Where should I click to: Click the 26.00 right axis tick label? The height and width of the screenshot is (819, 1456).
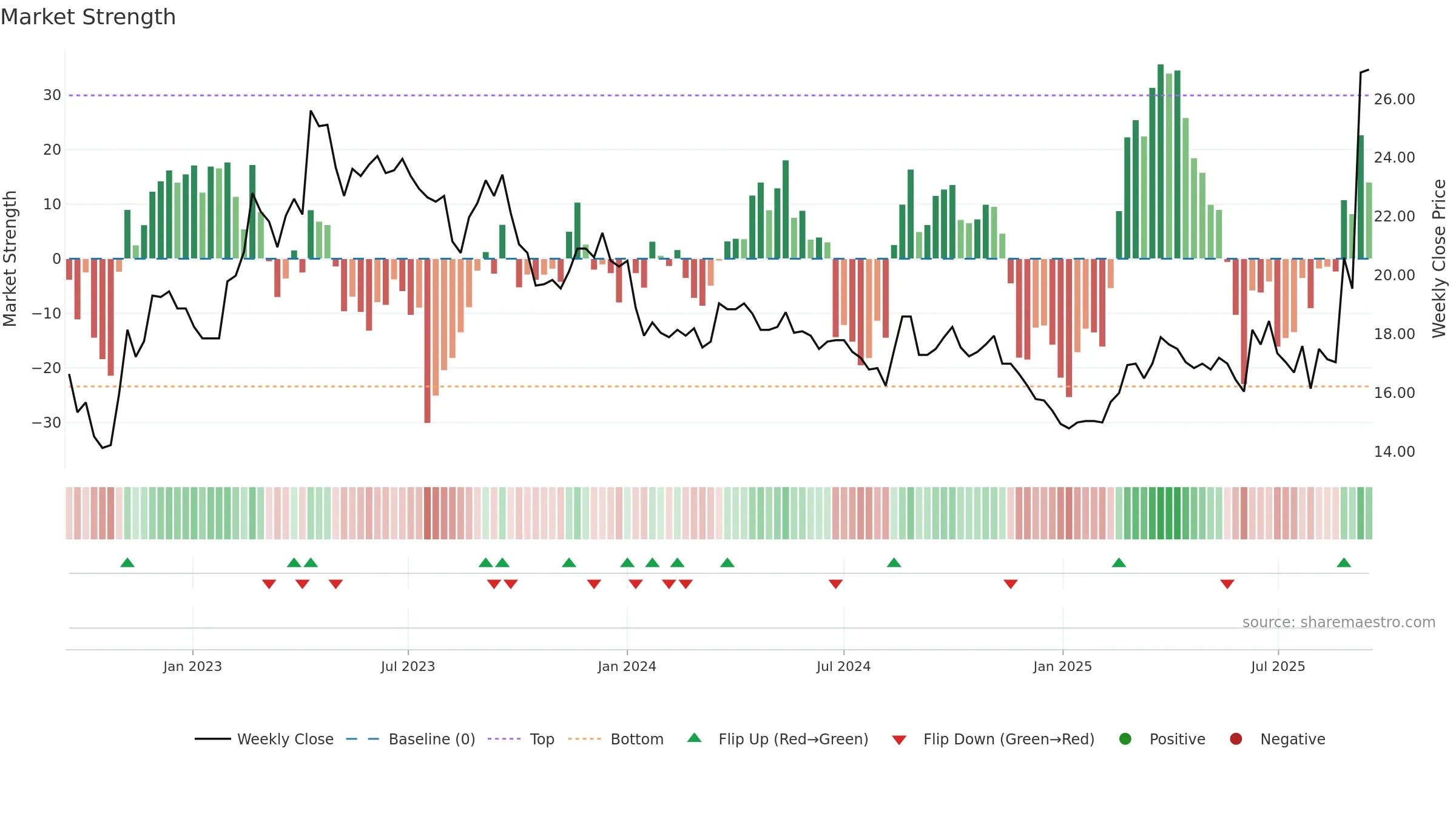[x=1394, y=99]
